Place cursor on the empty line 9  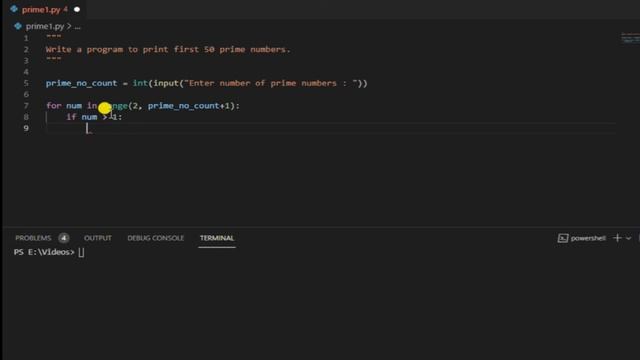click(x=331, y=128)
